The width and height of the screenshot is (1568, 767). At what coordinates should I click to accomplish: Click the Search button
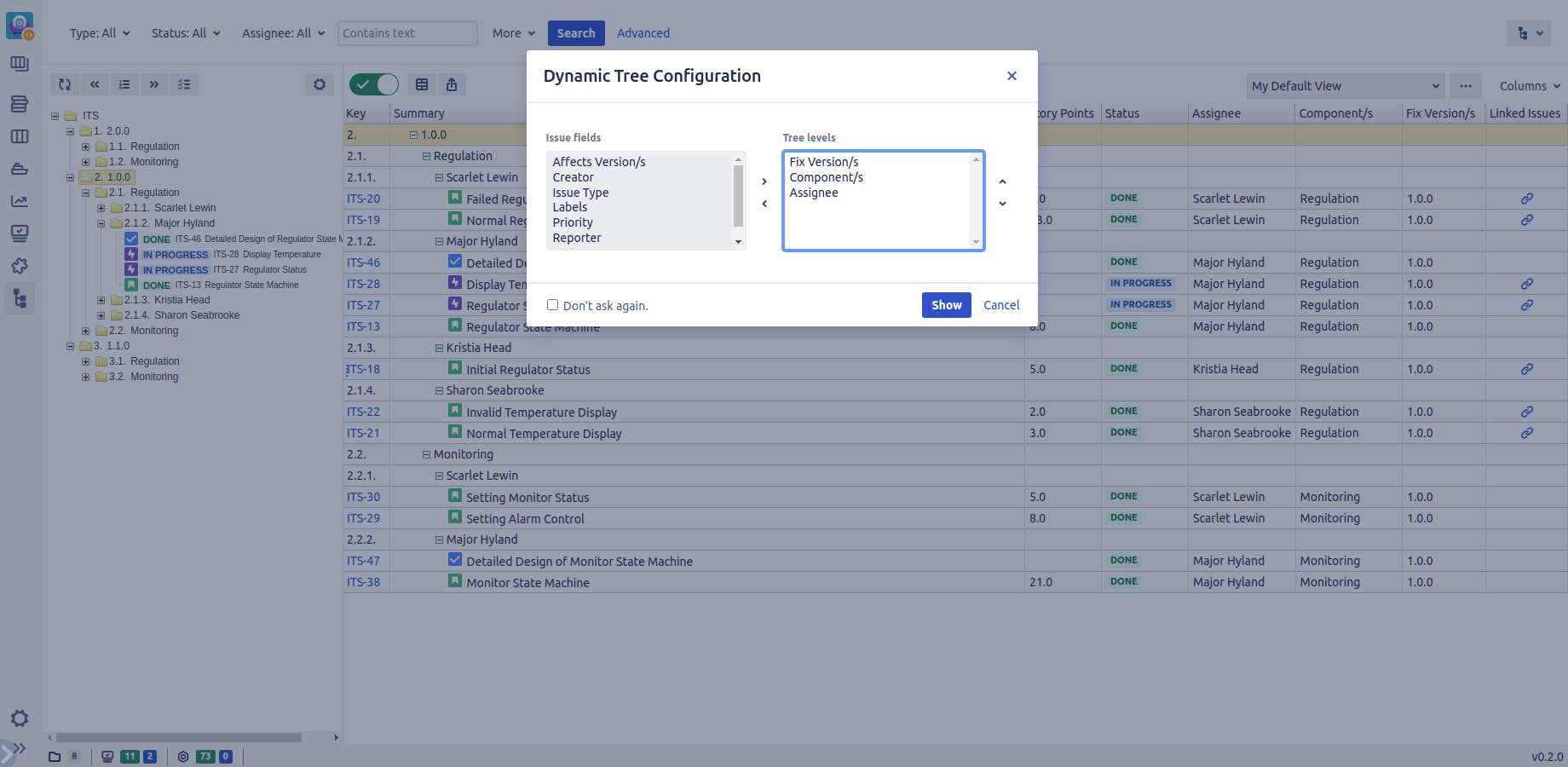click(576, 33)
